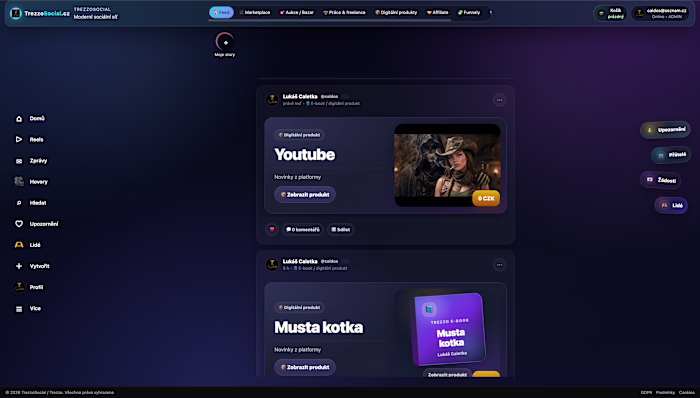Click Zobrazit produkt for Youtube
The image size is (700, 398).
305,195
